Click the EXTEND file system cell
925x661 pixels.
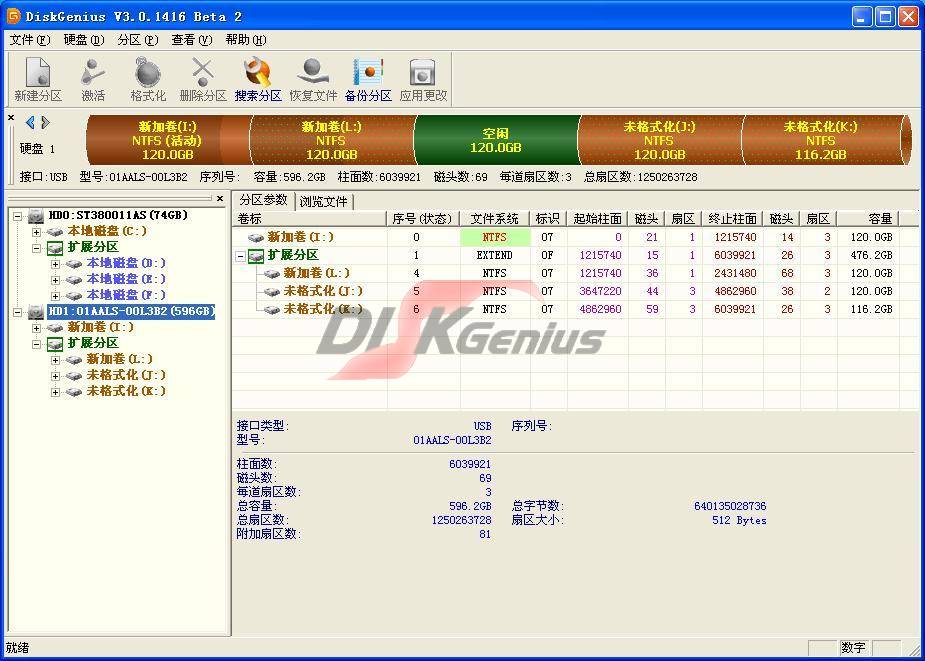pyautogui.click(x=494, y=256)
